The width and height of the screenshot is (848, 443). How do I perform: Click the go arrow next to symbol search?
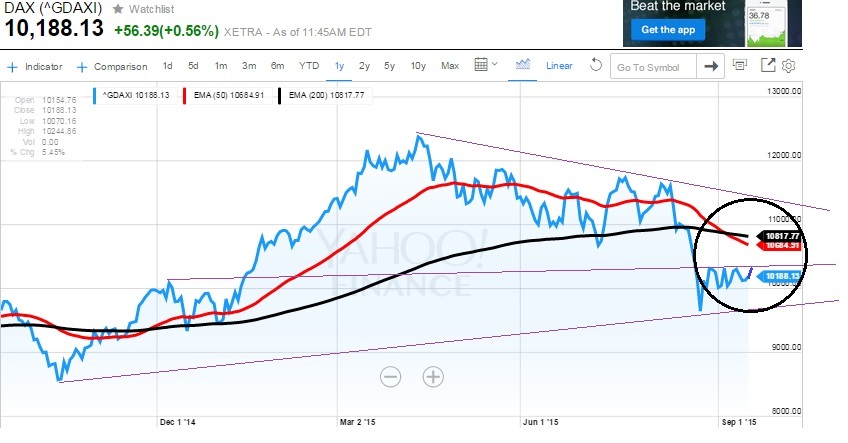[x=711, y=67]
